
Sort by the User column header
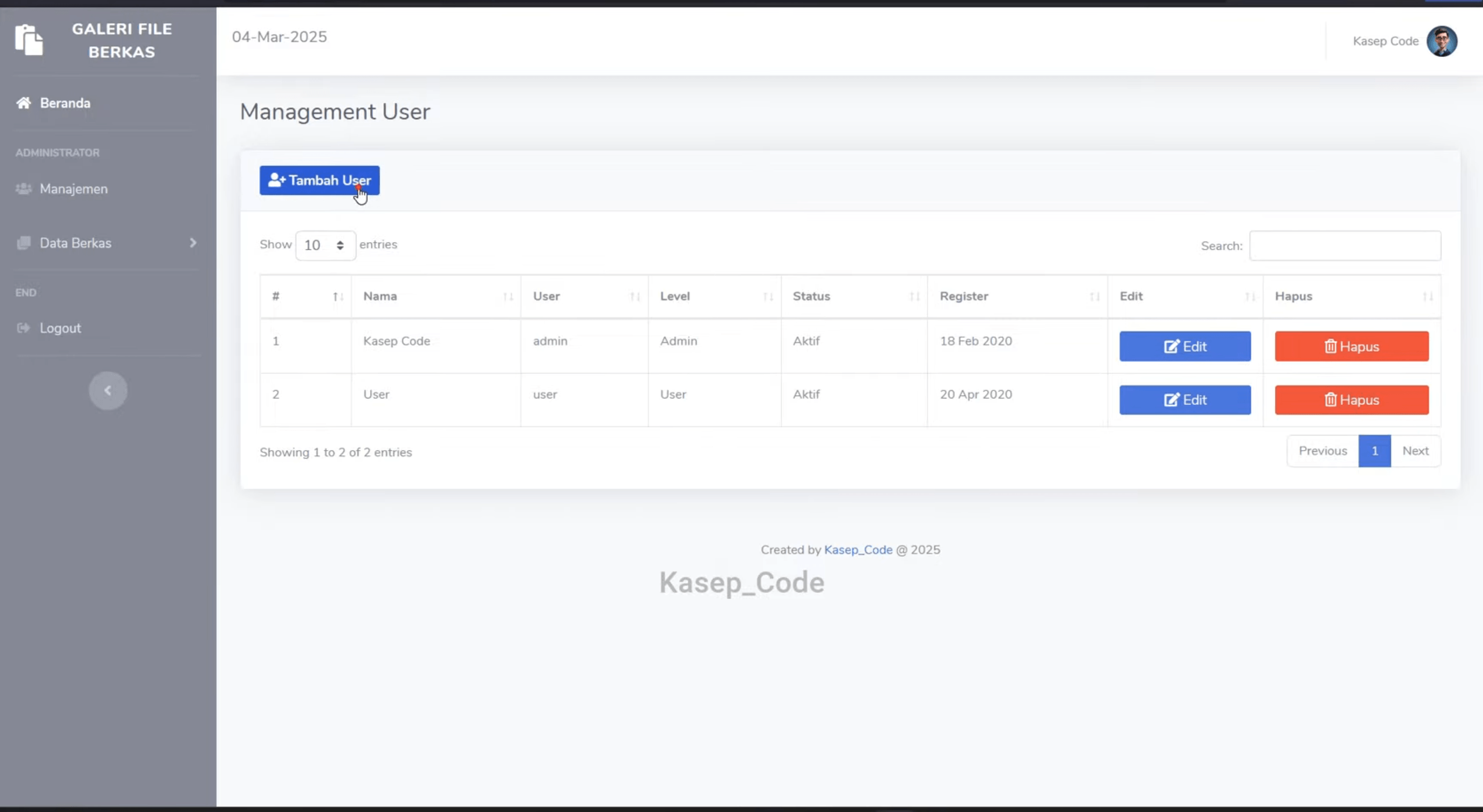584,297
